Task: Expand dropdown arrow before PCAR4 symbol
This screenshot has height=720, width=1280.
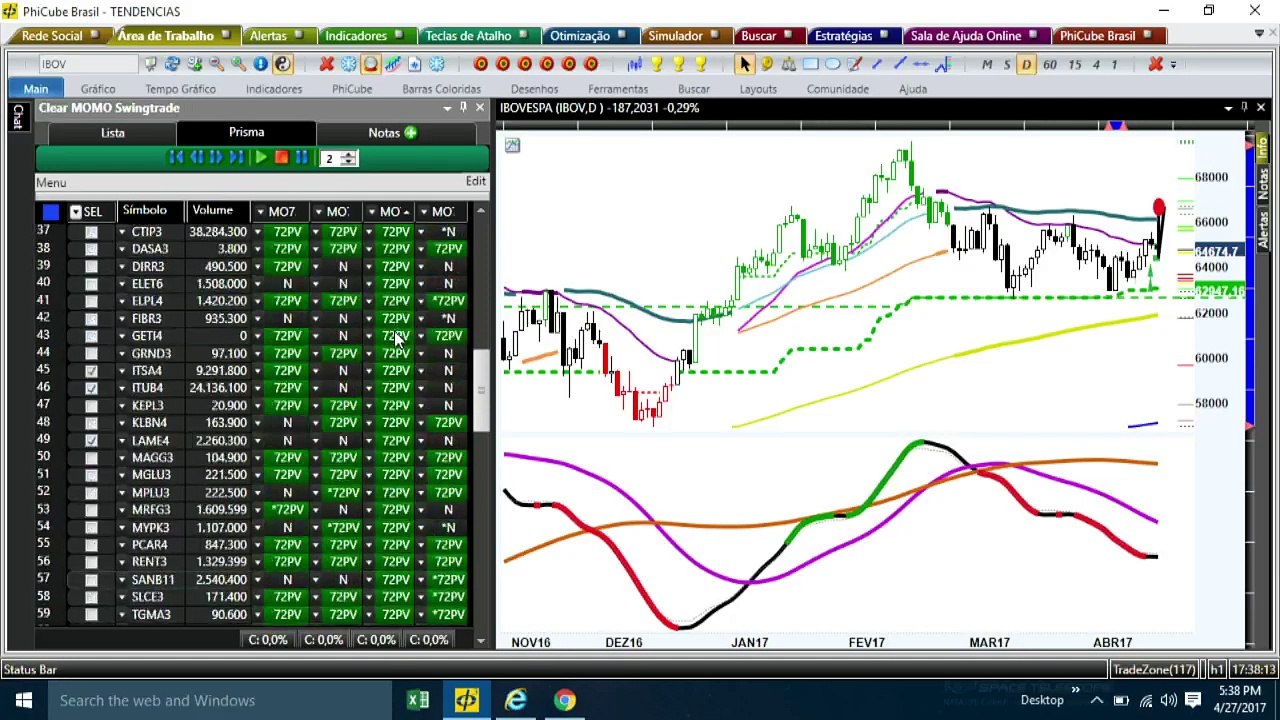Action: pyautogui.click(x=122, y=545)
